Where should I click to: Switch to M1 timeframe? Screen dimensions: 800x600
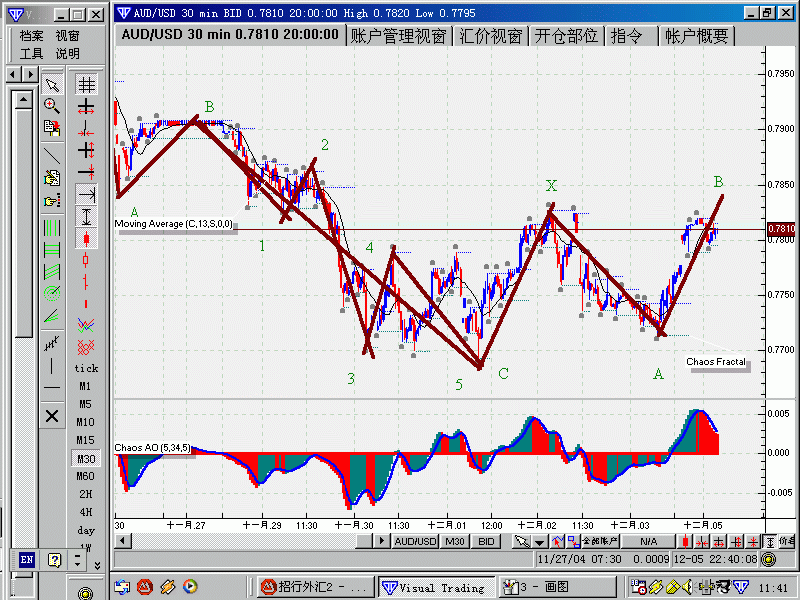(x=85, y=386)
